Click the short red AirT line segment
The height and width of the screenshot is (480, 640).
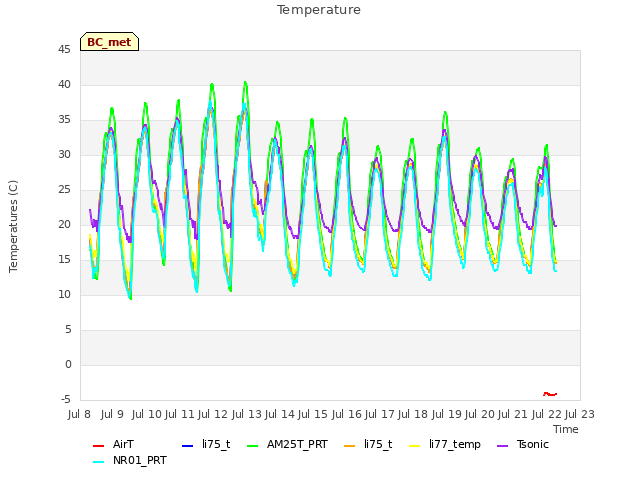click(x=550, y=394)
